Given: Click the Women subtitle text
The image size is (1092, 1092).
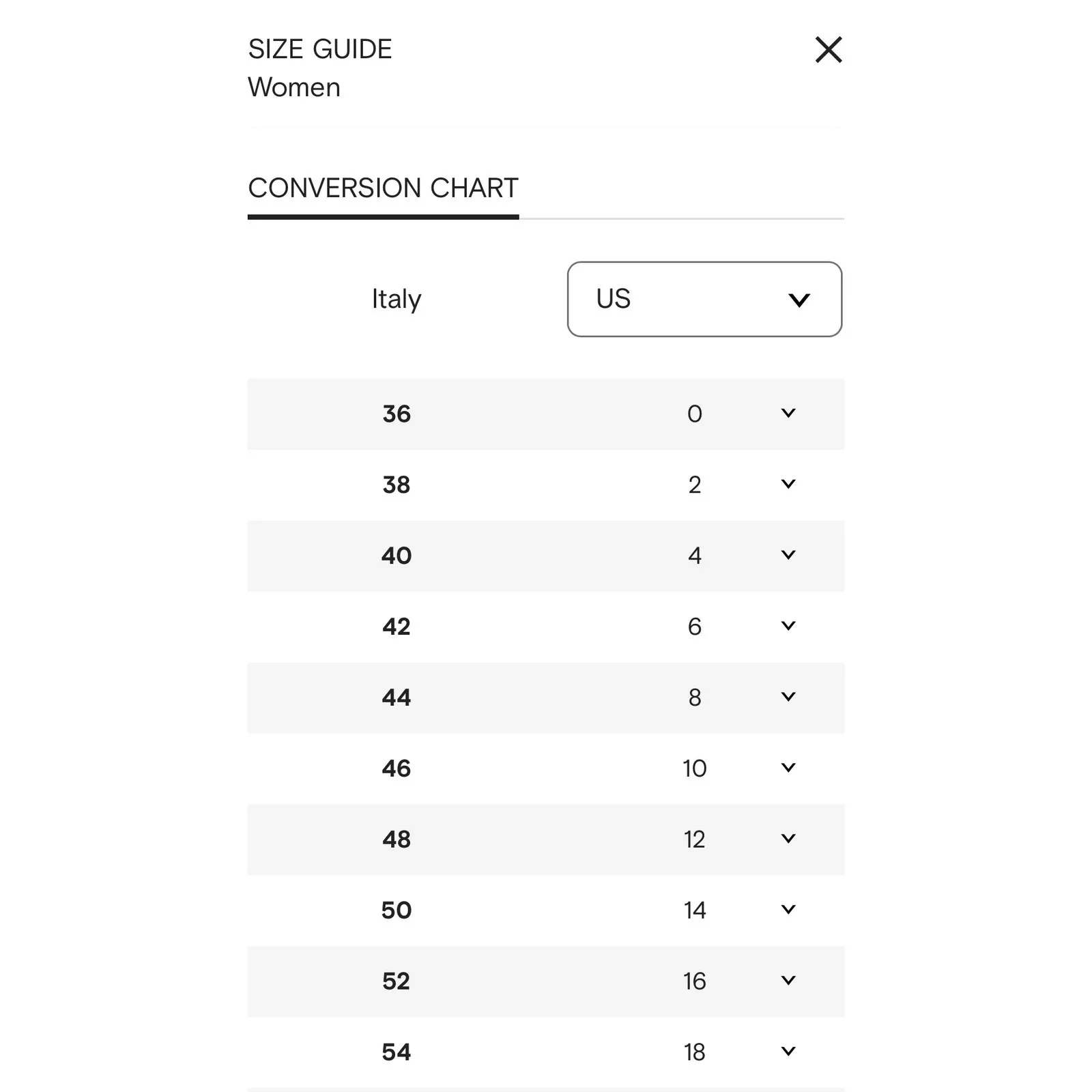Looking at the screenshot, I should [x=294, y=87].
